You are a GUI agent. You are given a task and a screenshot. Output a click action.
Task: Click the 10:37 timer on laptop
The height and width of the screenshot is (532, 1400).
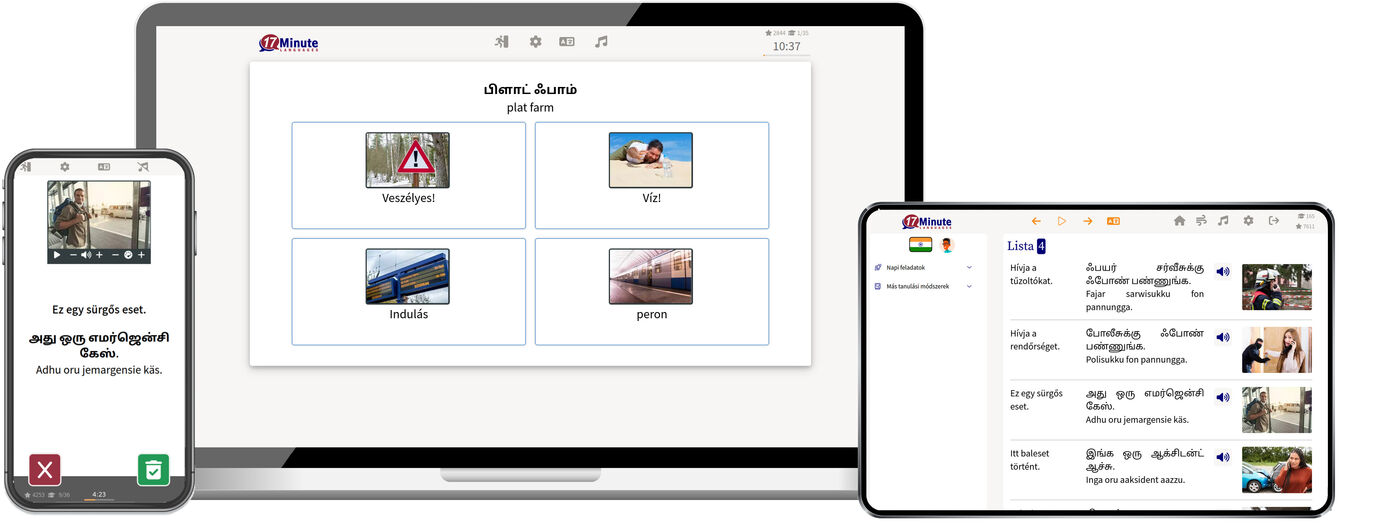click(786, 46)
